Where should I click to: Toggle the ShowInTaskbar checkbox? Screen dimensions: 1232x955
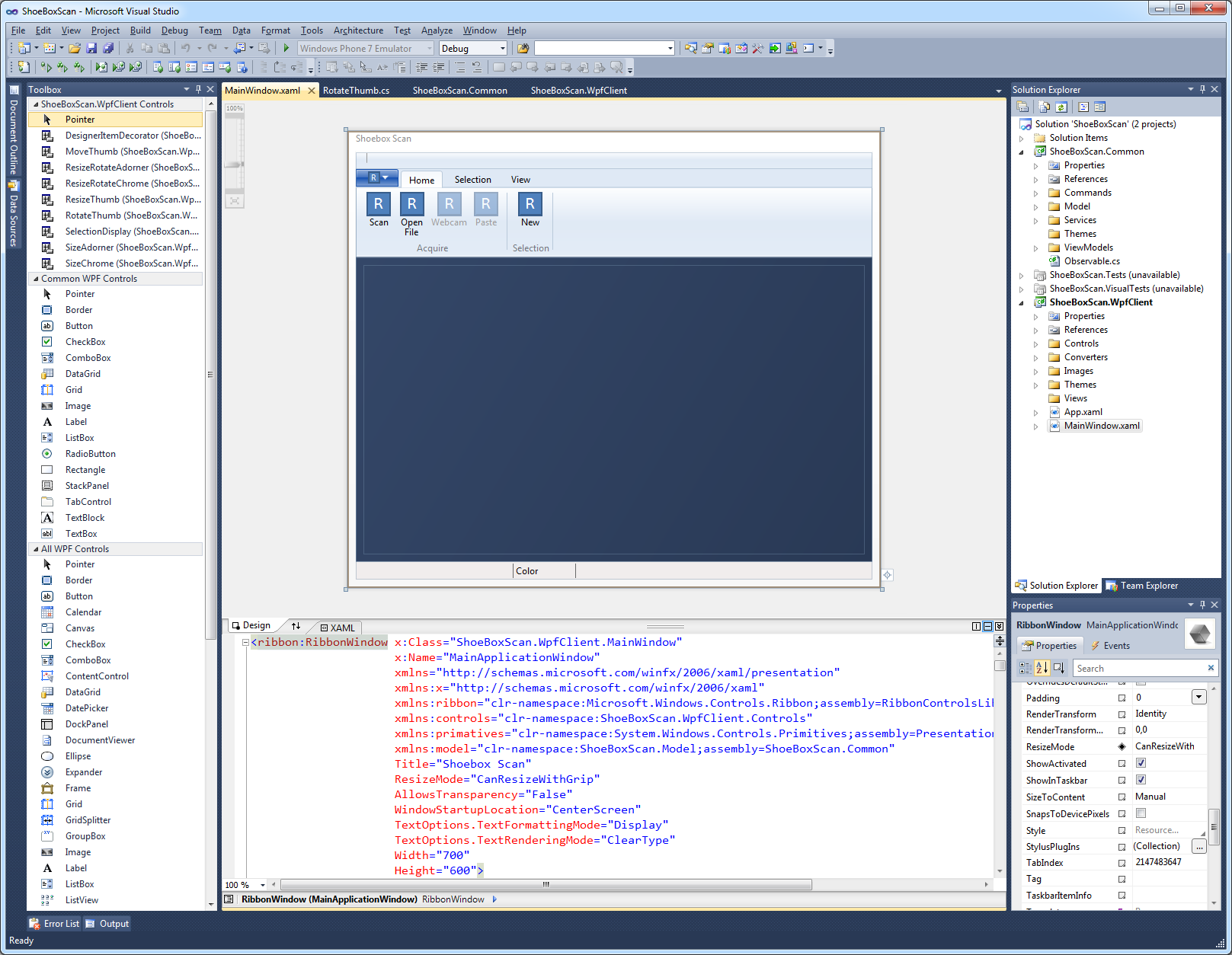point(1141,780)
